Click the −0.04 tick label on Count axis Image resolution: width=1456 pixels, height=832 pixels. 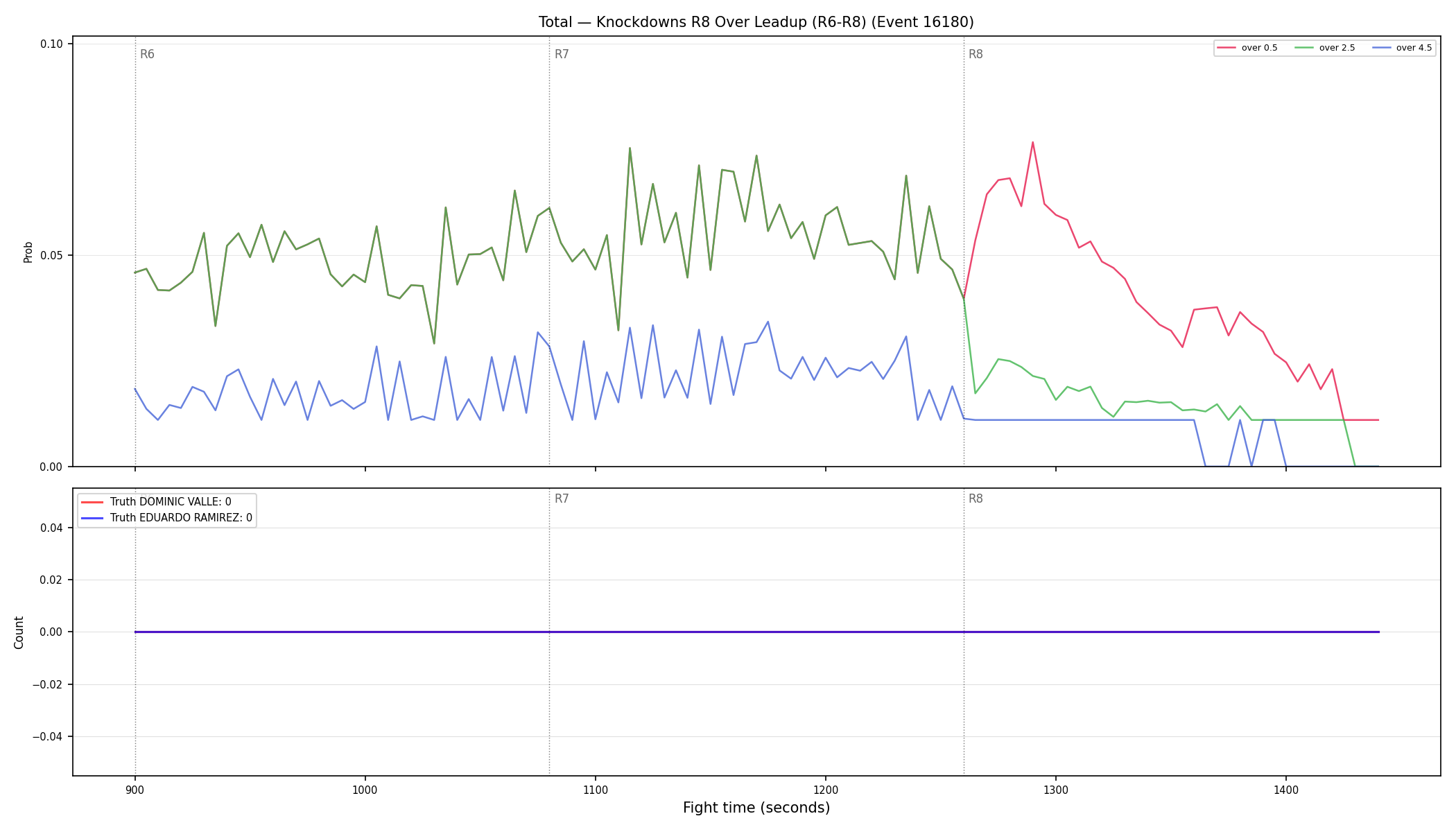tap(47, 736)
